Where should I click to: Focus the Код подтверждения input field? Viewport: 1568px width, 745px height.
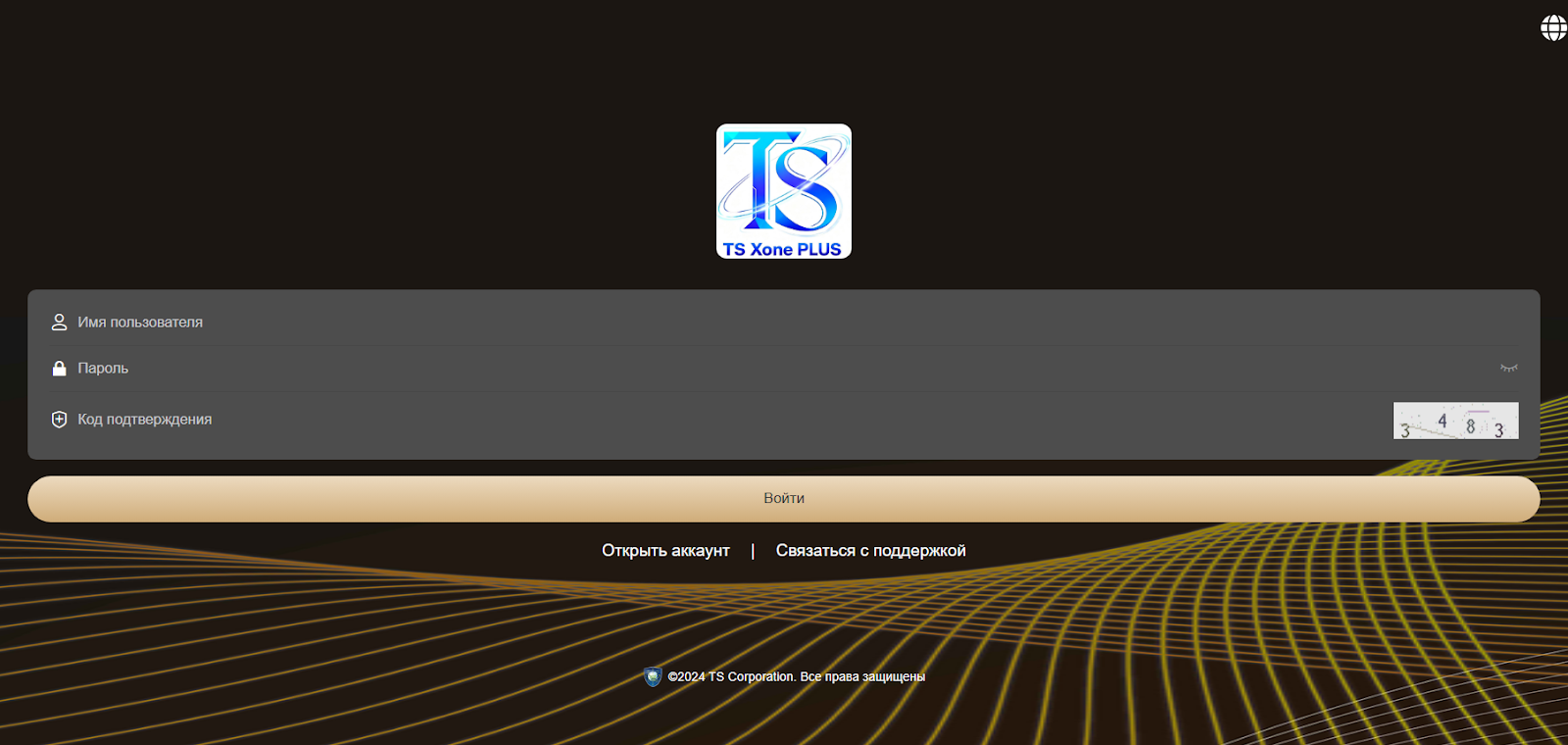click(720, 420)
